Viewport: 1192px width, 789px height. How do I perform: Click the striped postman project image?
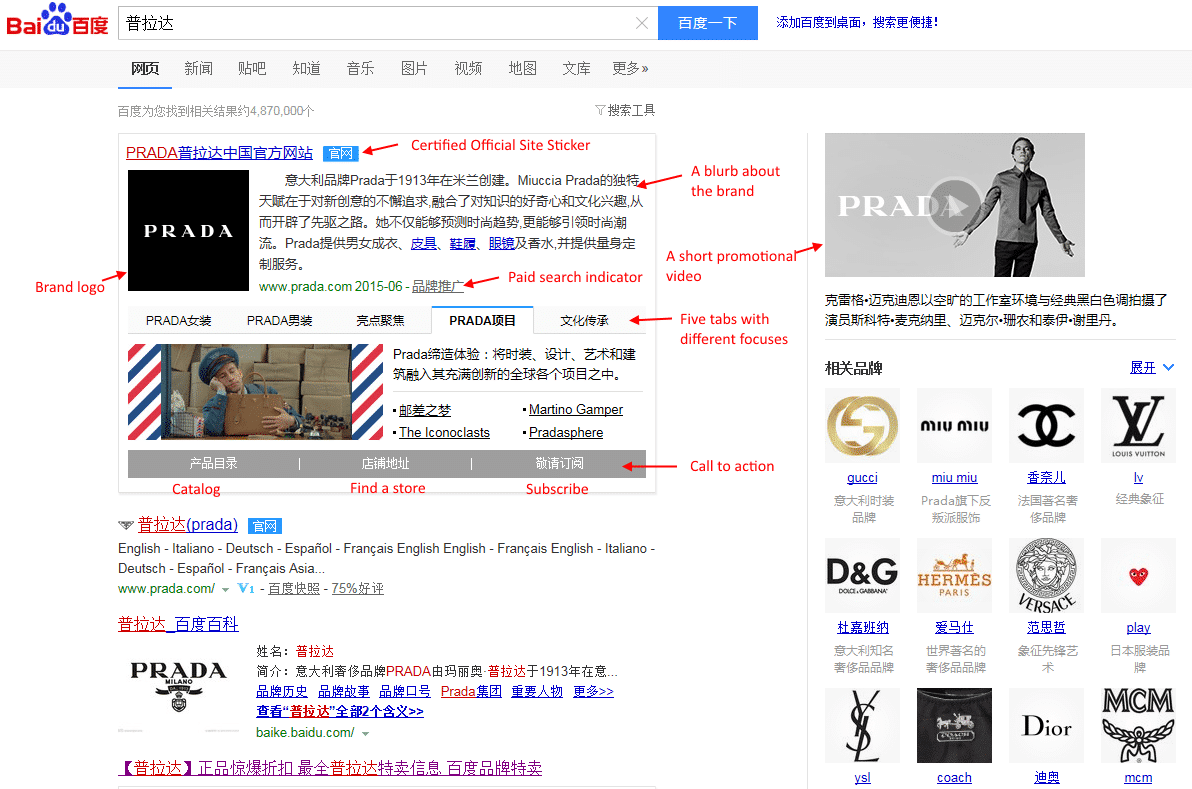click(255, 392)
